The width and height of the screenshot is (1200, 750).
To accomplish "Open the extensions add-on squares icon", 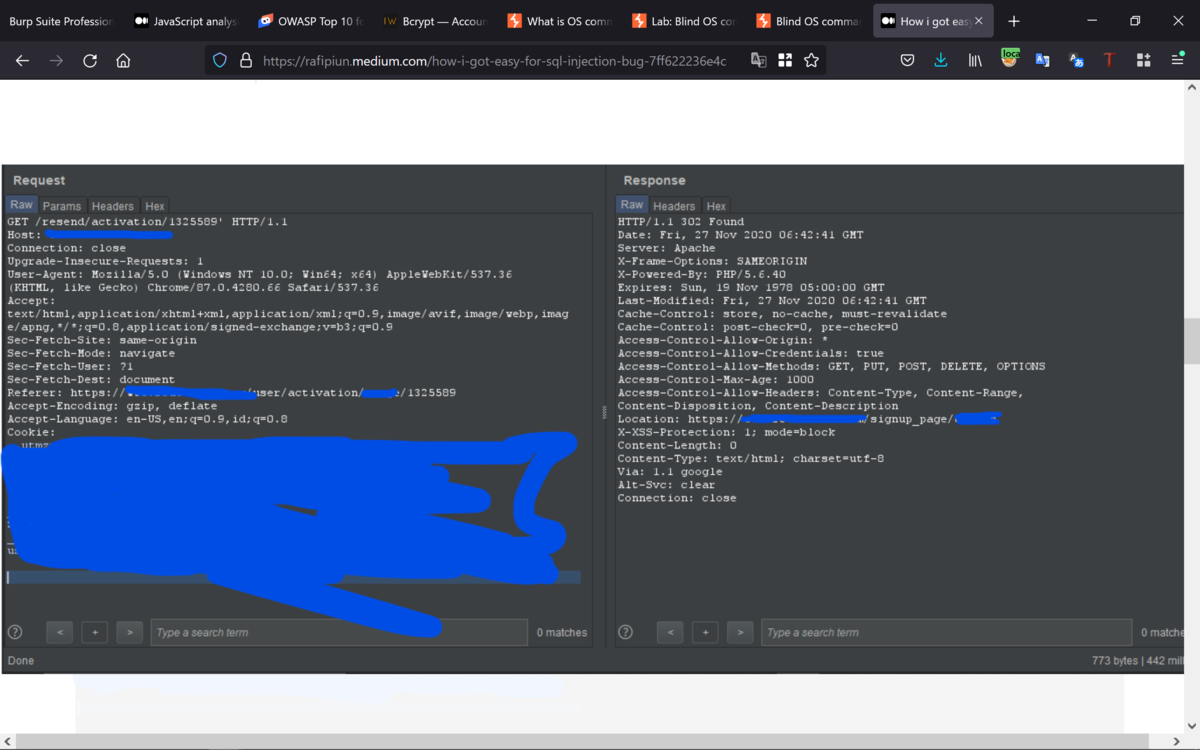I will point(1143,61).
